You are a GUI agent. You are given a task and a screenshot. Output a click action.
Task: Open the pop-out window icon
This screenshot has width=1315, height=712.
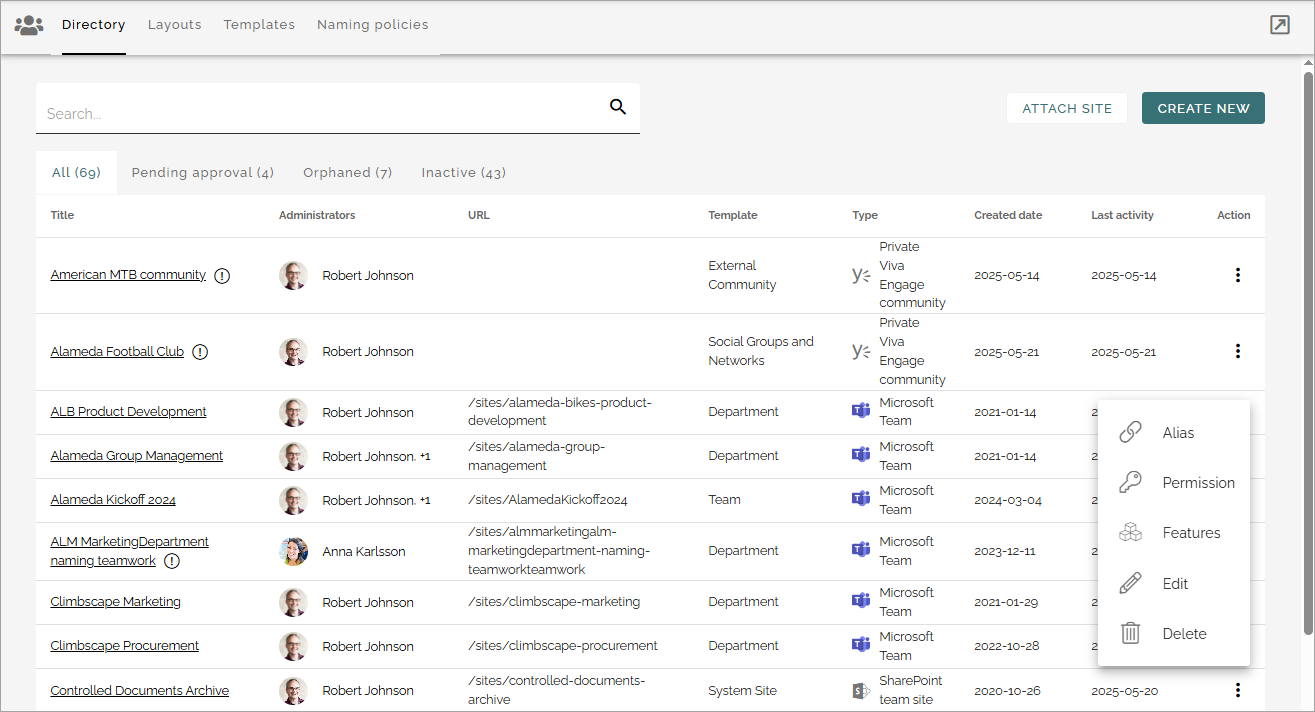(1279, 25)
